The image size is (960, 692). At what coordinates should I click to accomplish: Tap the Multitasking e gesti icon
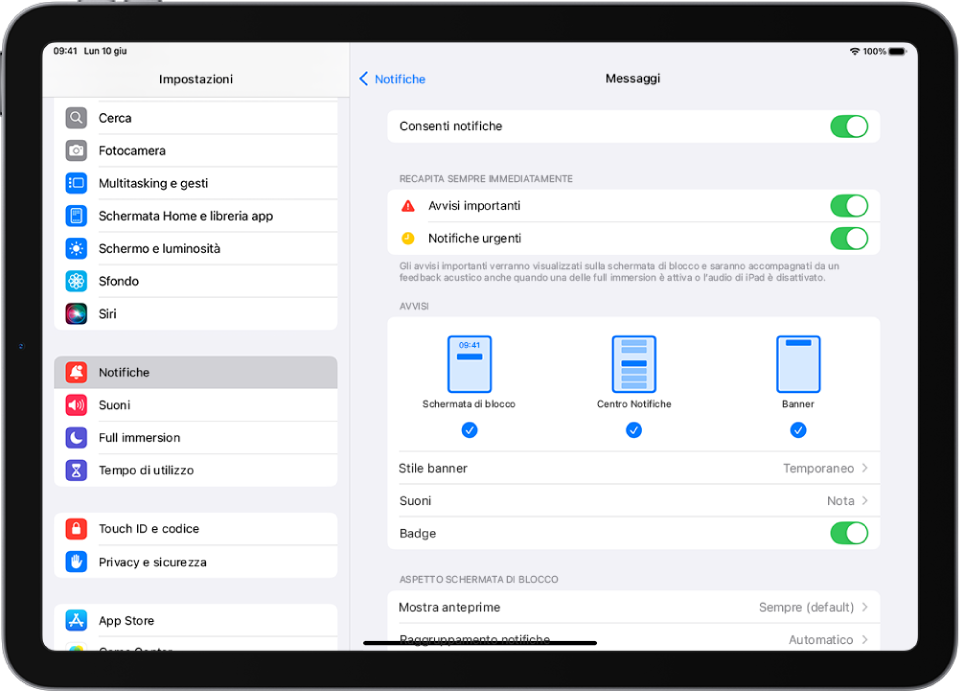click(x=76, y=182)
